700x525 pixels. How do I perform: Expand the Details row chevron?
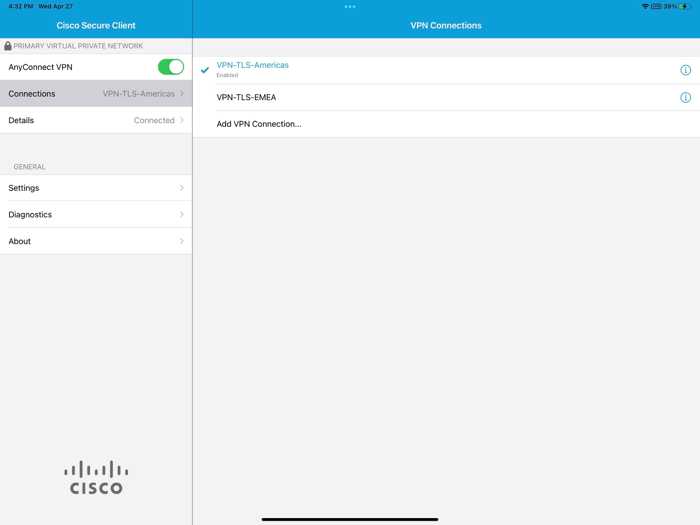(x=182, y=120)
